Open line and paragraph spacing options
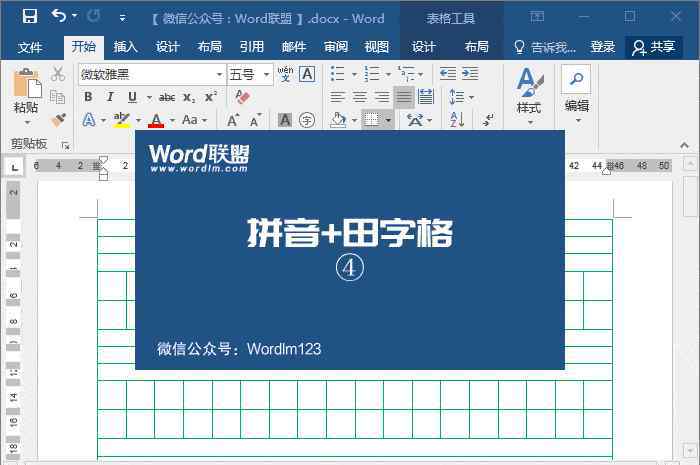The height and width of the screenshot is (465, 700). [x=461, y=97]
